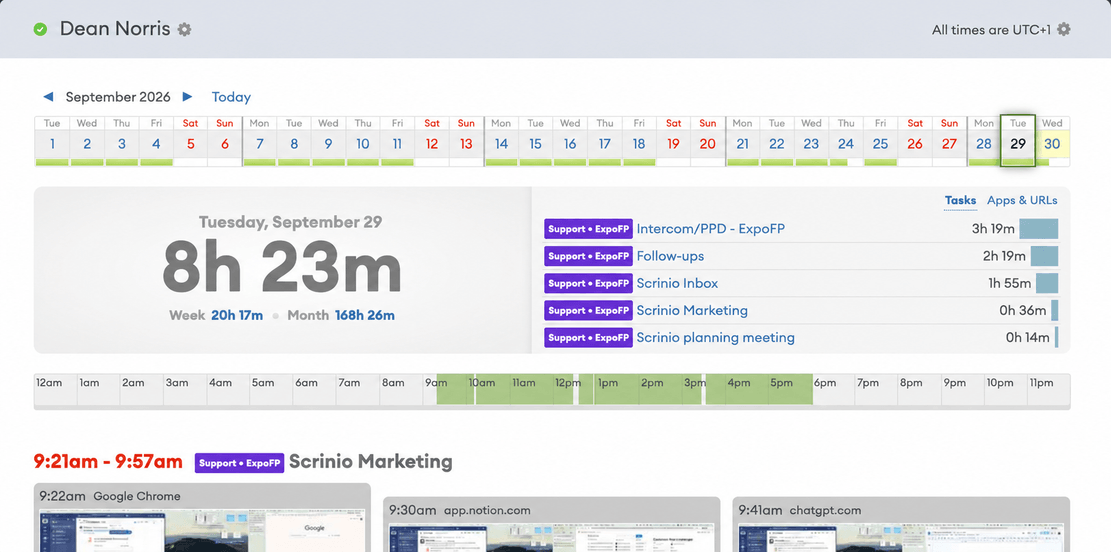Click the 9:21am - 9:57am time range
The image size is (1111, 552).
108,462
